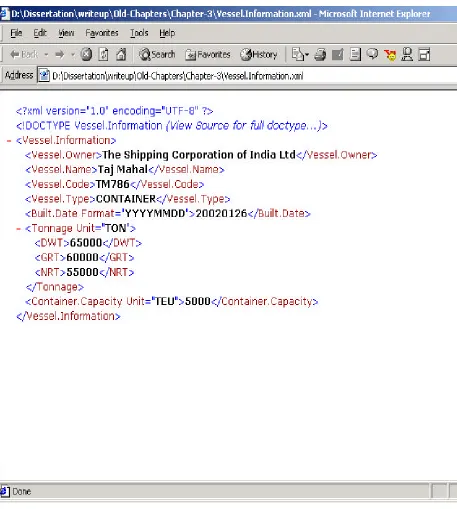Click the DOCTYPE Vessel.Information line
457x509 pixels.
pyautogui.click(x=172, y=126)
